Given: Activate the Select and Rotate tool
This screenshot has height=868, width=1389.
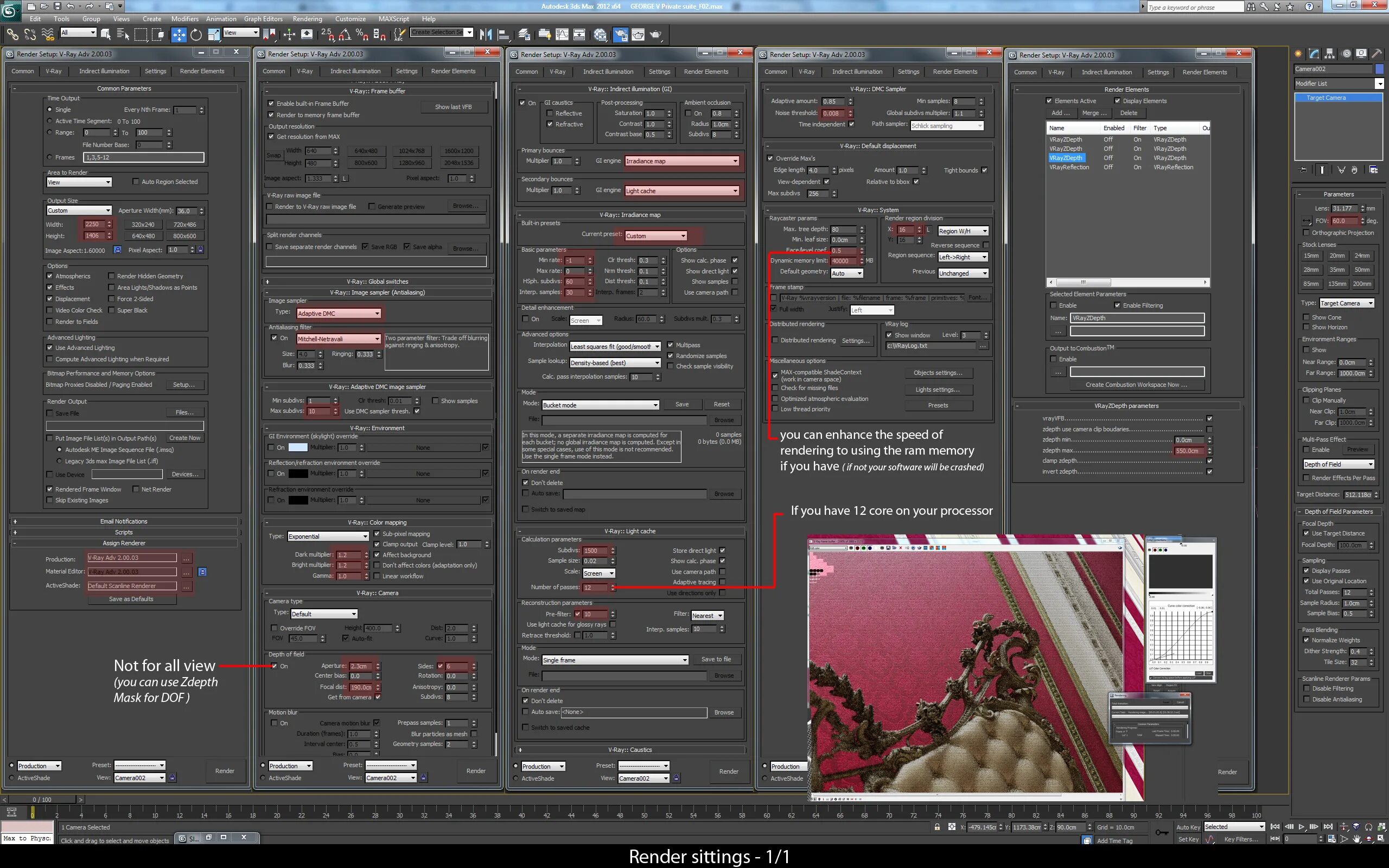Looking at the screenshot, I should pyautogui.click(x=196, y=35).
